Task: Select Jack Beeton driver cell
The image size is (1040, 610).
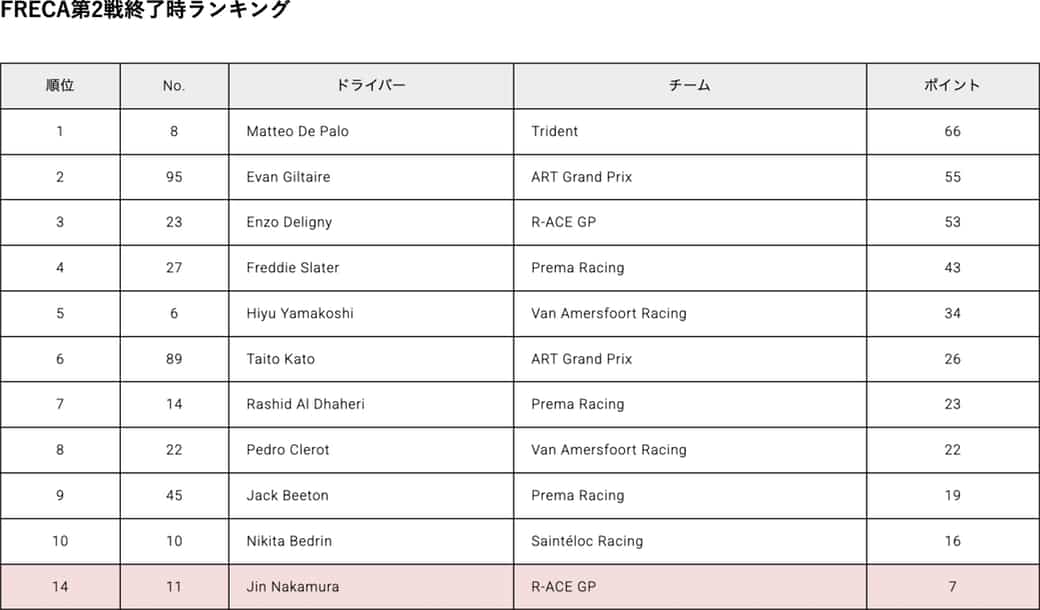Action: tap(371, 495)
